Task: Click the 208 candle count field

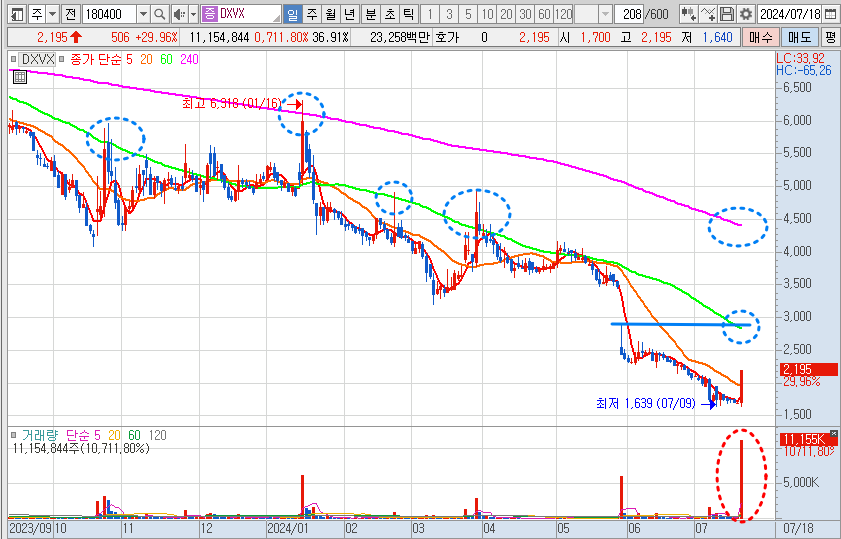Action: (631, 14)
